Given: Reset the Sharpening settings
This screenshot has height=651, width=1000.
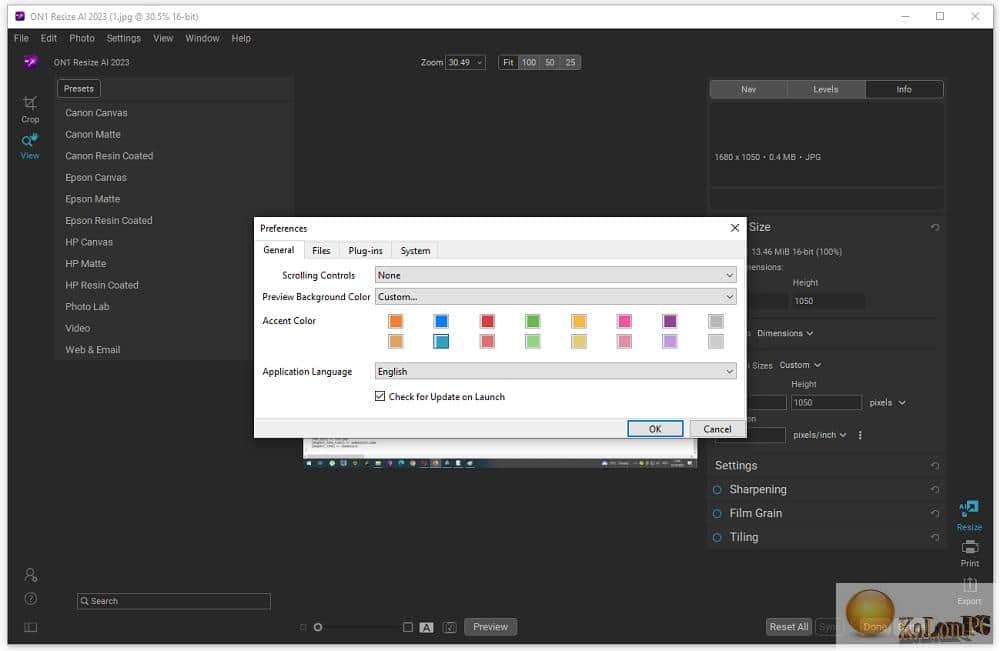Looking at the screenshot, I should 935,490.
